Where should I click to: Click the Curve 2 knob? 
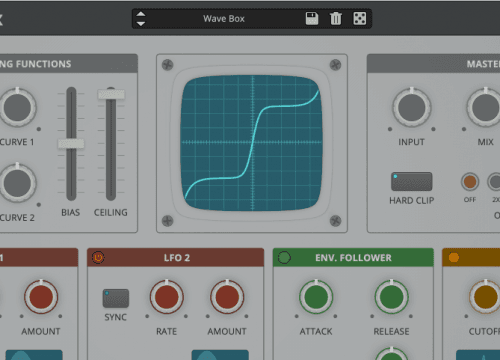click(17, 183)
